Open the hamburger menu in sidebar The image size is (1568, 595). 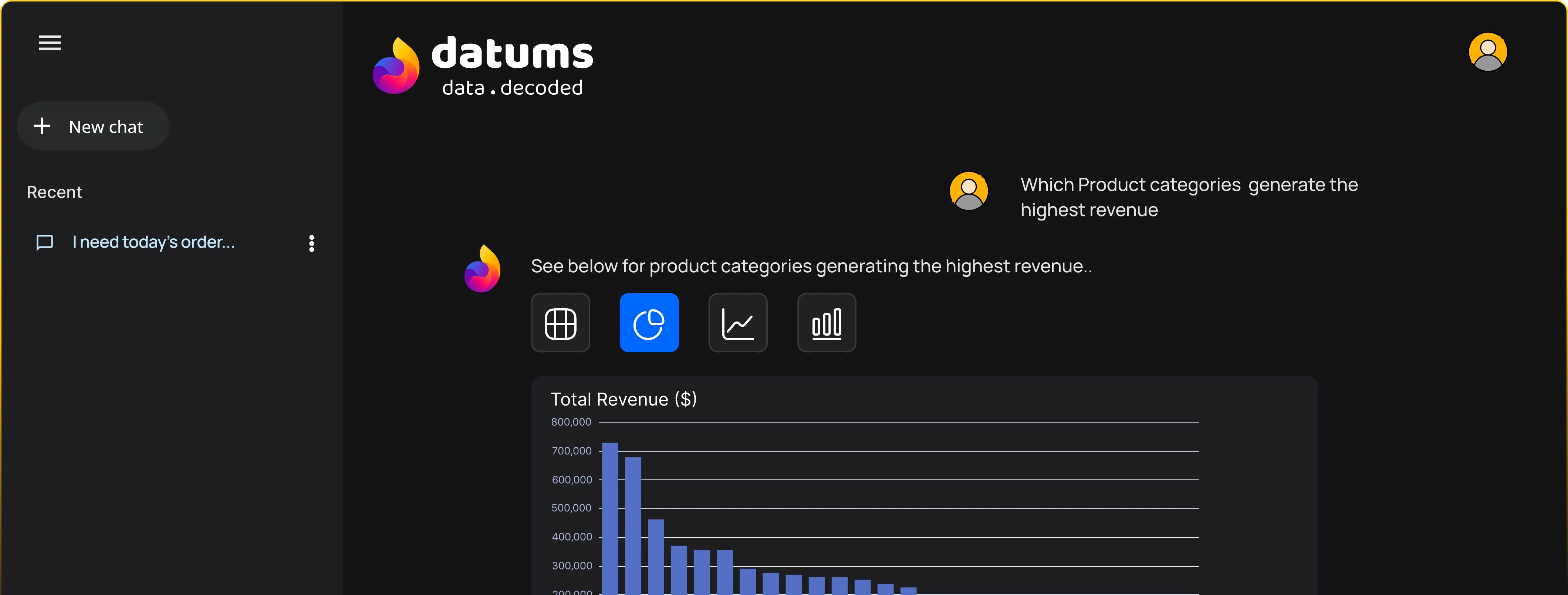pyautogui.click(x=49, y=43)
